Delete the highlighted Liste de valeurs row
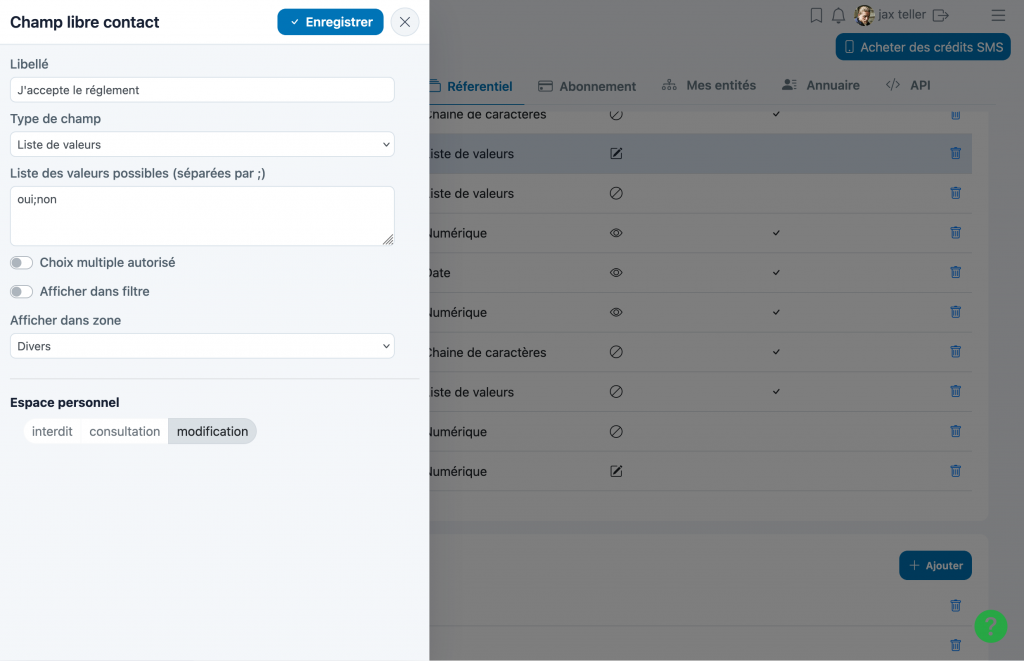 pyautogui.click(x=955, y=153)
